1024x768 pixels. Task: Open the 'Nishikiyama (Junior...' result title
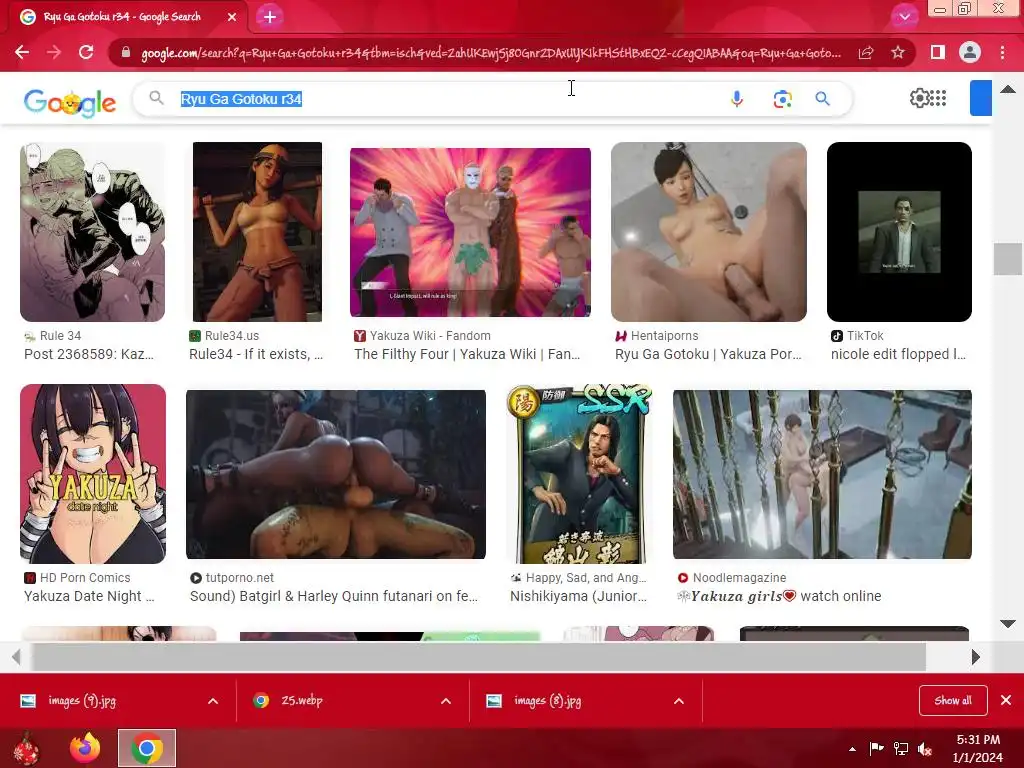[579, 596]
